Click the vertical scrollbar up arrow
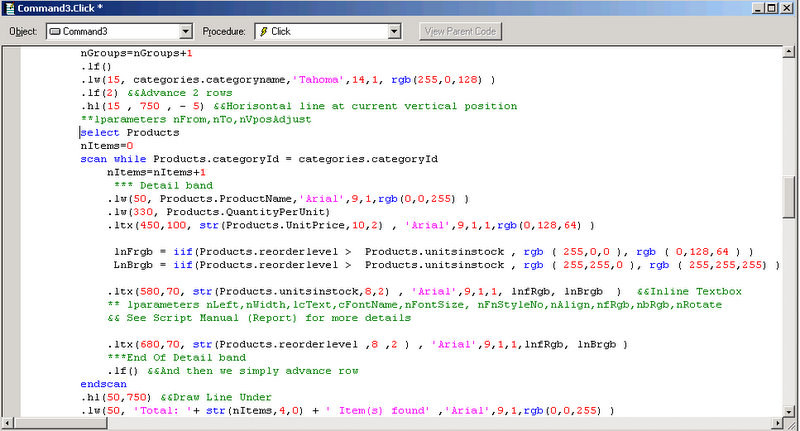 click(x=789, y=52)
